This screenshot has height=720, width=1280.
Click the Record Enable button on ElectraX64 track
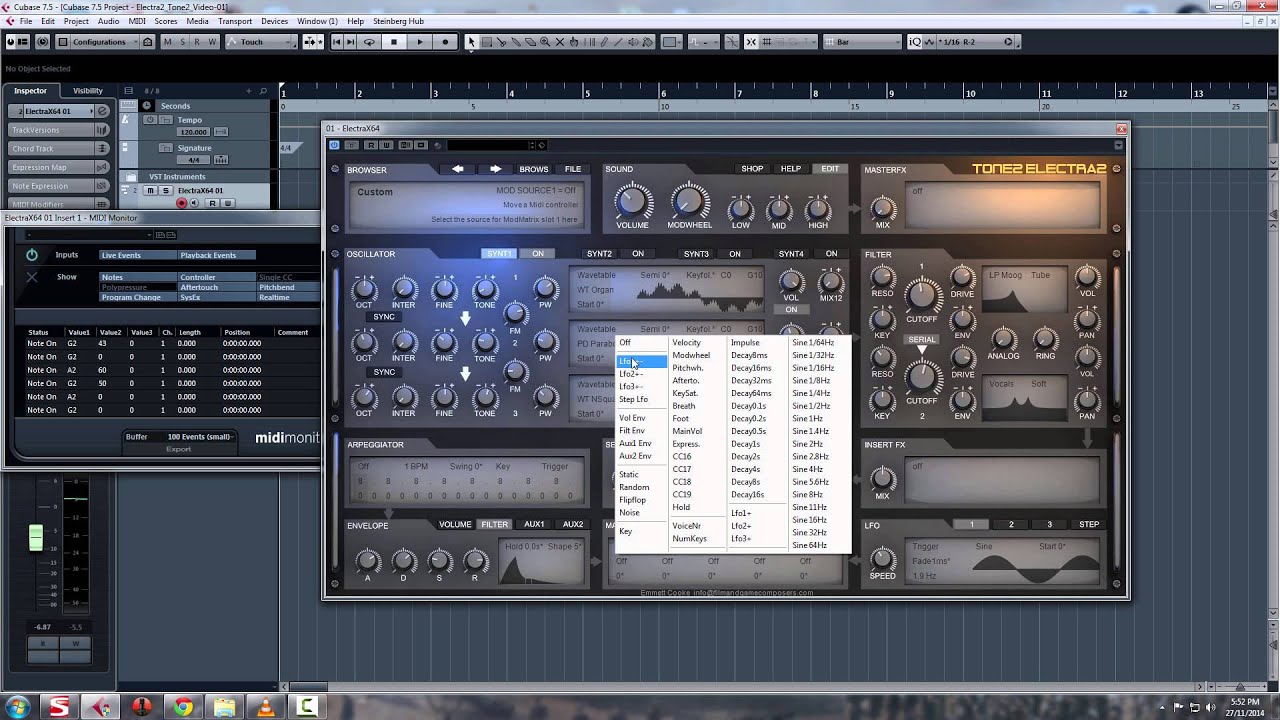pyautogui.click(x=182, y=203)
